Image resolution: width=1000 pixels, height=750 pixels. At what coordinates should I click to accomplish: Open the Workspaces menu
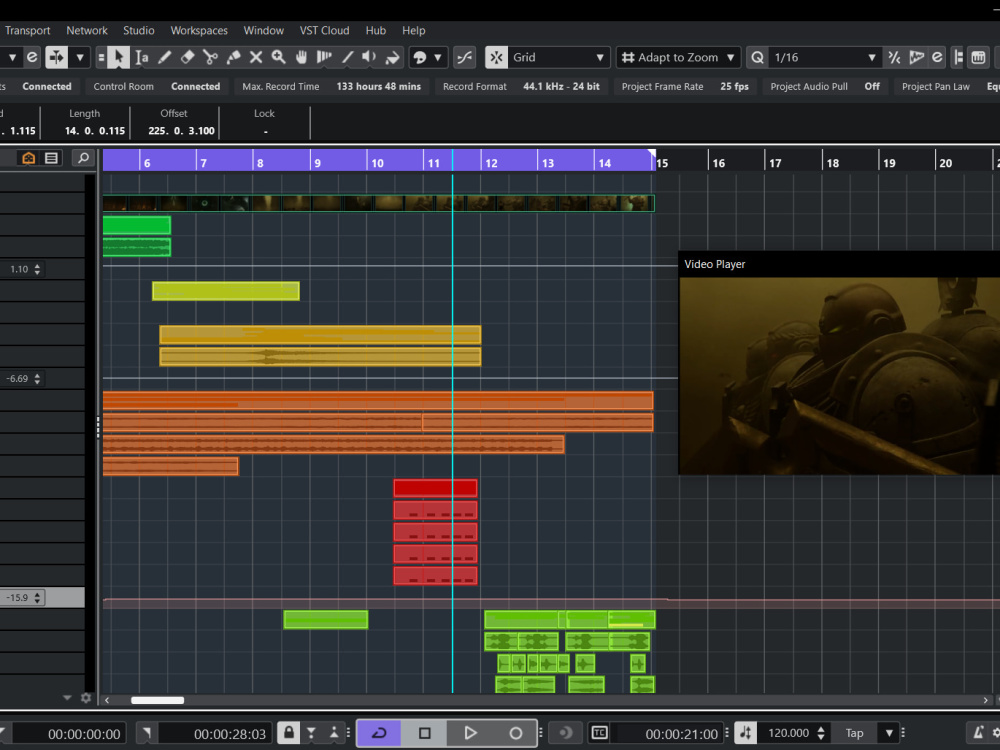pyautogui.click(x=199, y=30)
